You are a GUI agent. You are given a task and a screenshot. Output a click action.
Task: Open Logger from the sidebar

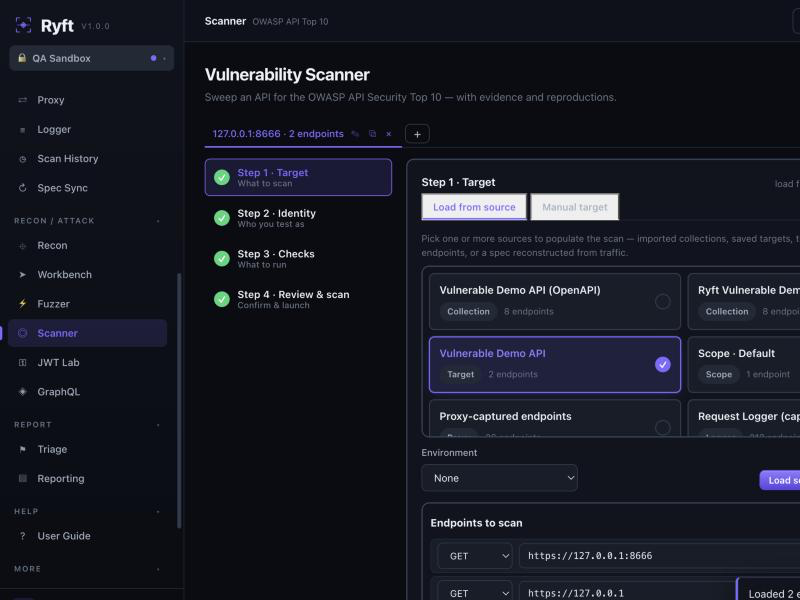coord(87,130)
